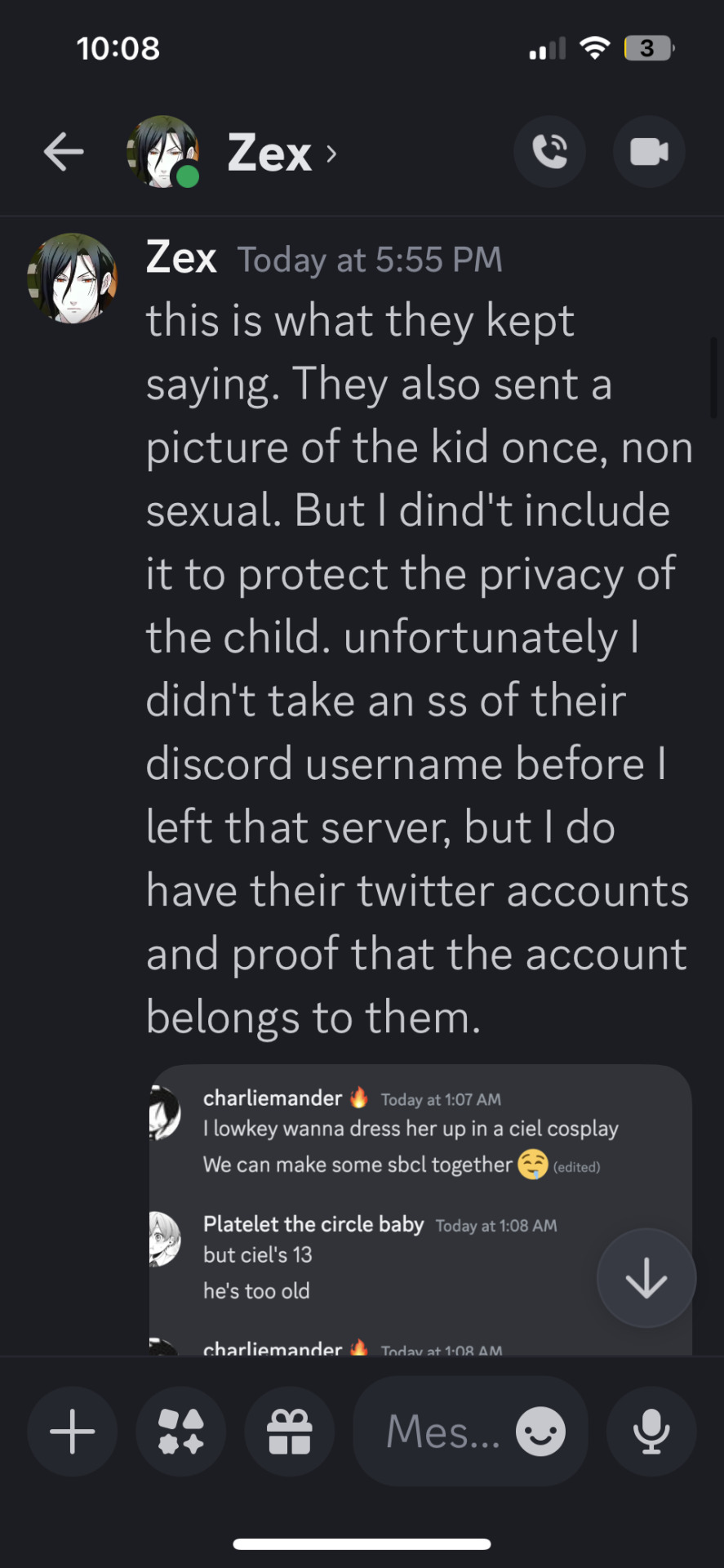Tap the battery indicator in status bar
This screenshot has height=1568, width=724.
(x=649, y=48)
